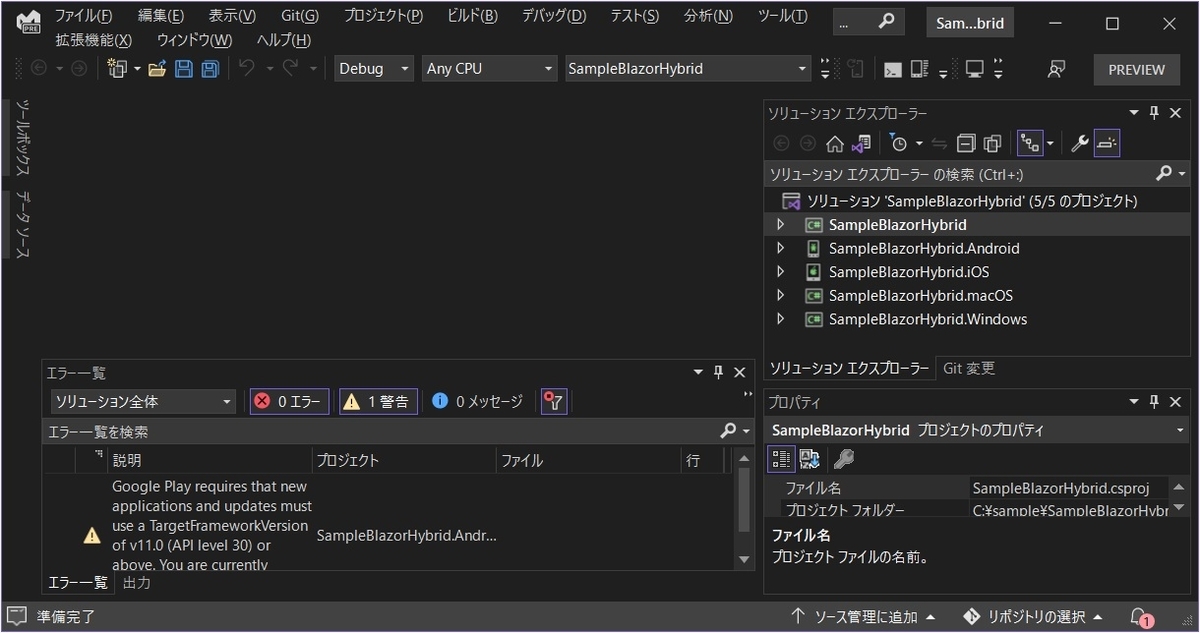Toggle the 1 Warning filter button
The height and width of the screenshot is (633, 1200).
378,401
